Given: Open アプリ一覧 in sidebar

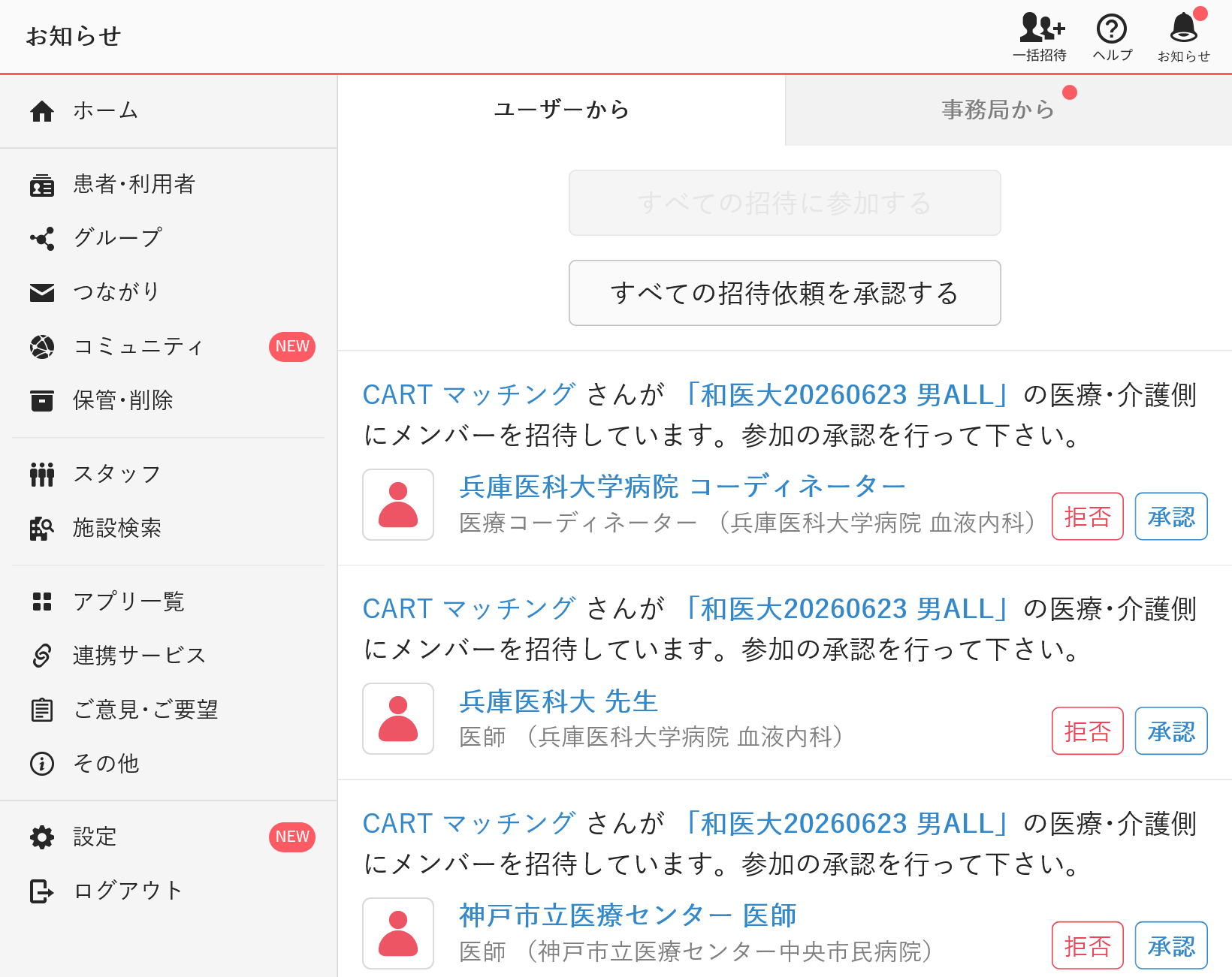Looking at the screenshot, I should (x=168, y=602).
